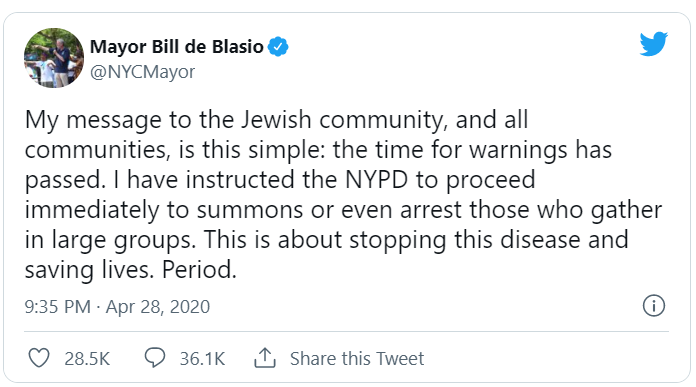Image resolution: width=696 pixels, height=387 pixels.
Task: Open the 9:35 PM timestamp link
Action: [58, 307]
